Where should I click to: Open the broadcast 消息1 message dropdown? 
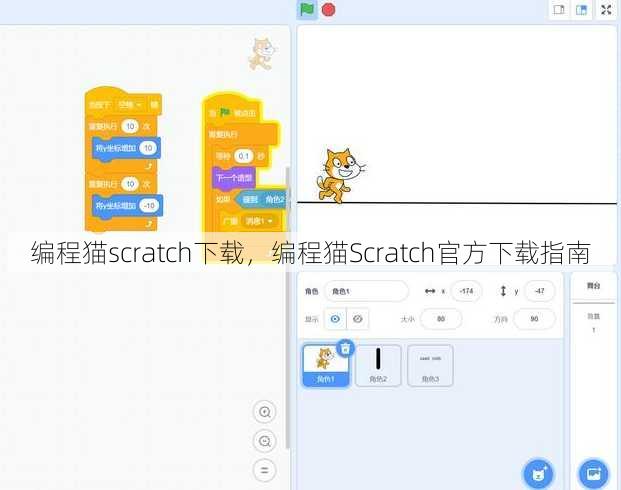coord(259,221)
